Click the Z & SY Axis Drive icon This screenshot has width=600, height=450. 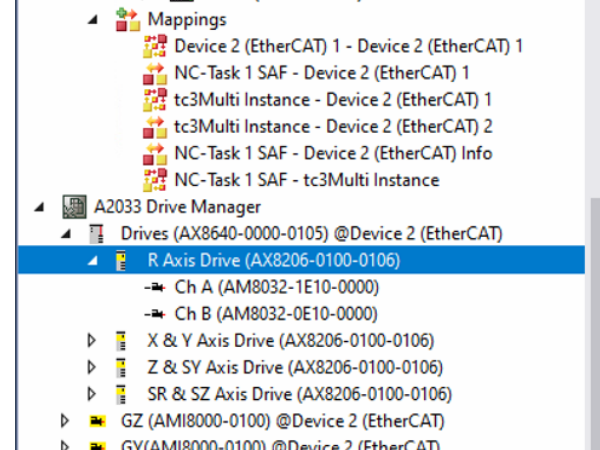tap(122, 368)
